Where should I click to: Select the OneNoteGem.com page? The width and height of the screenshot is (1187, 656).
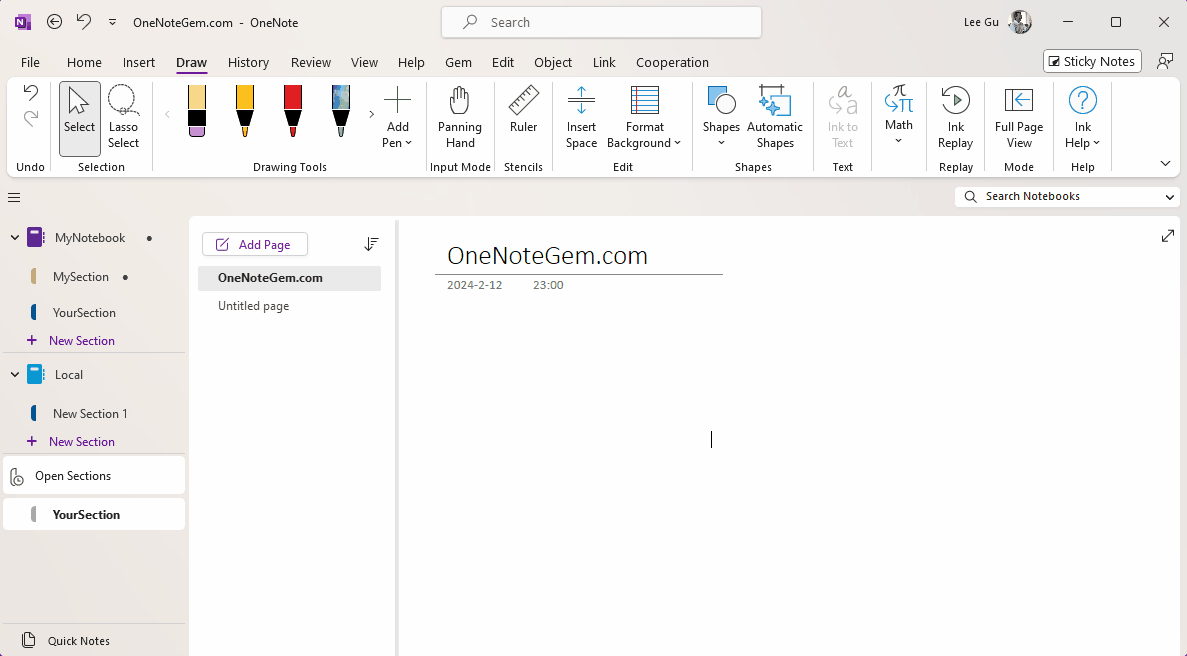(x=289, y=278)
